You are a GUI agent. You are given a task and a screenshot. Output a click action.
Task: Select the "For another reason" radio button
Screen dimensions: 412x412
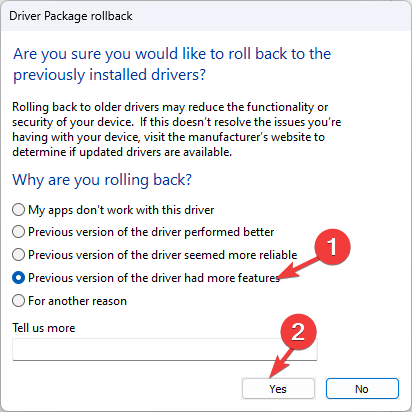[x=18, y=301]
